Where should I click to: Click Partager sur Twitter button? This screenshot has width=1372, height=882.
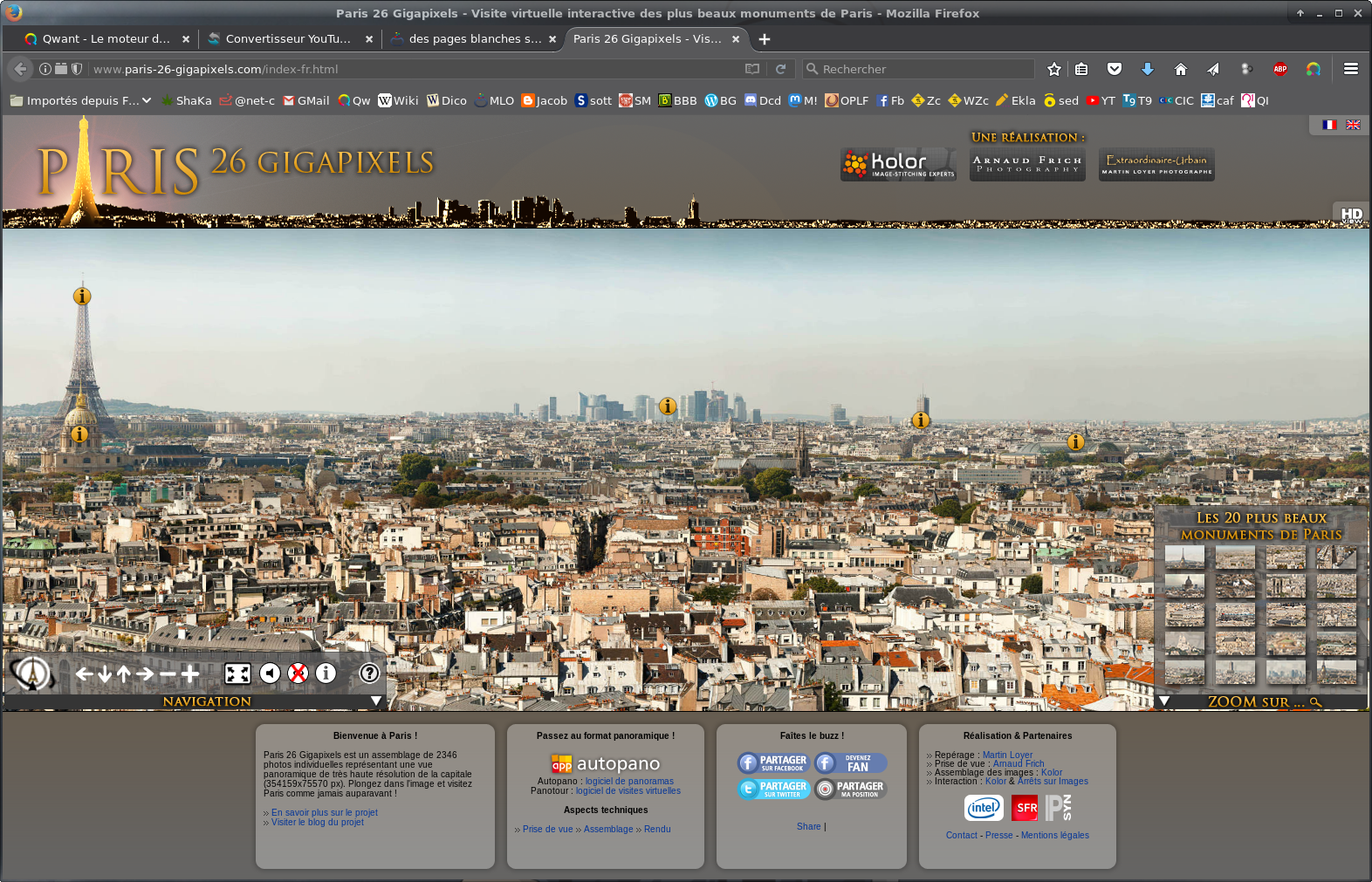[x=774, y=790]
